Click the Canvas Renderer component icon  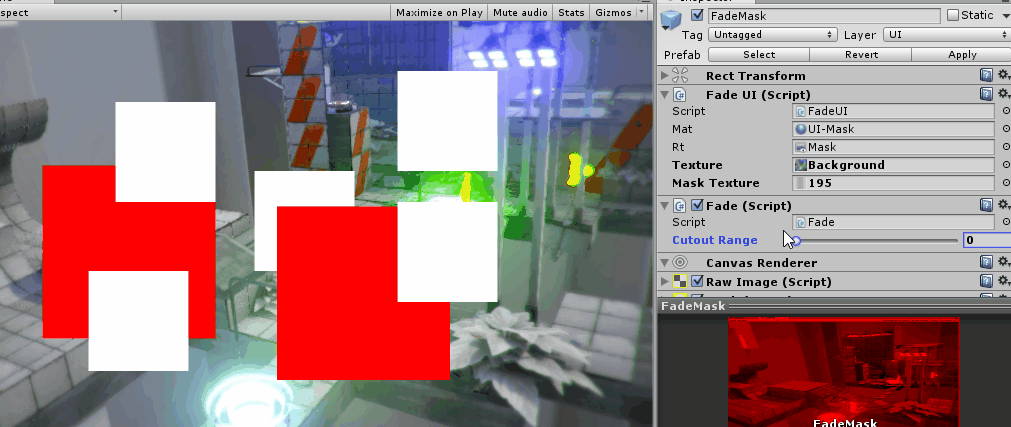click(680, 263)
